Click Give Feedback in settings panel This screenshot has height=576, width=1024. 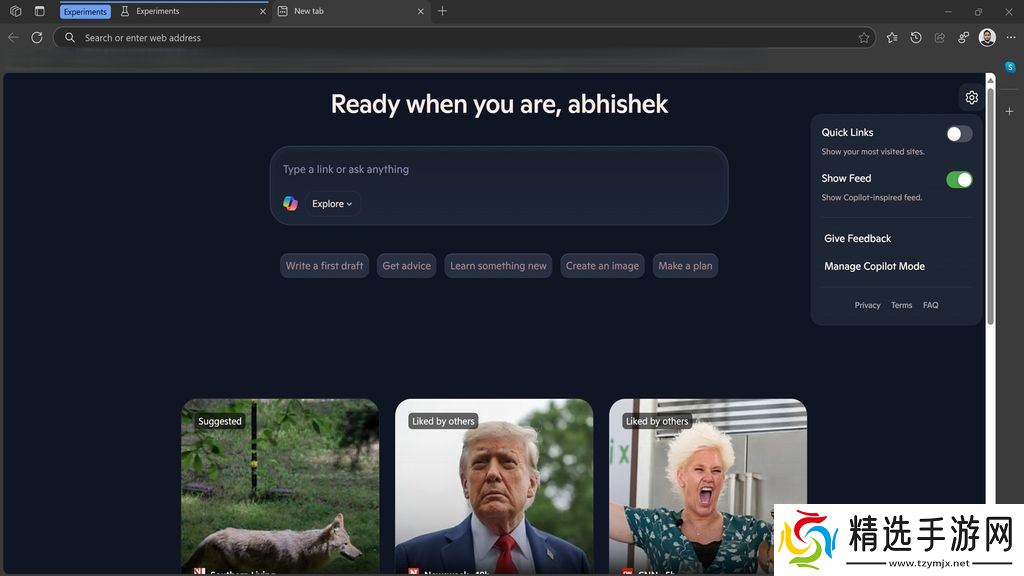(857, 238)
